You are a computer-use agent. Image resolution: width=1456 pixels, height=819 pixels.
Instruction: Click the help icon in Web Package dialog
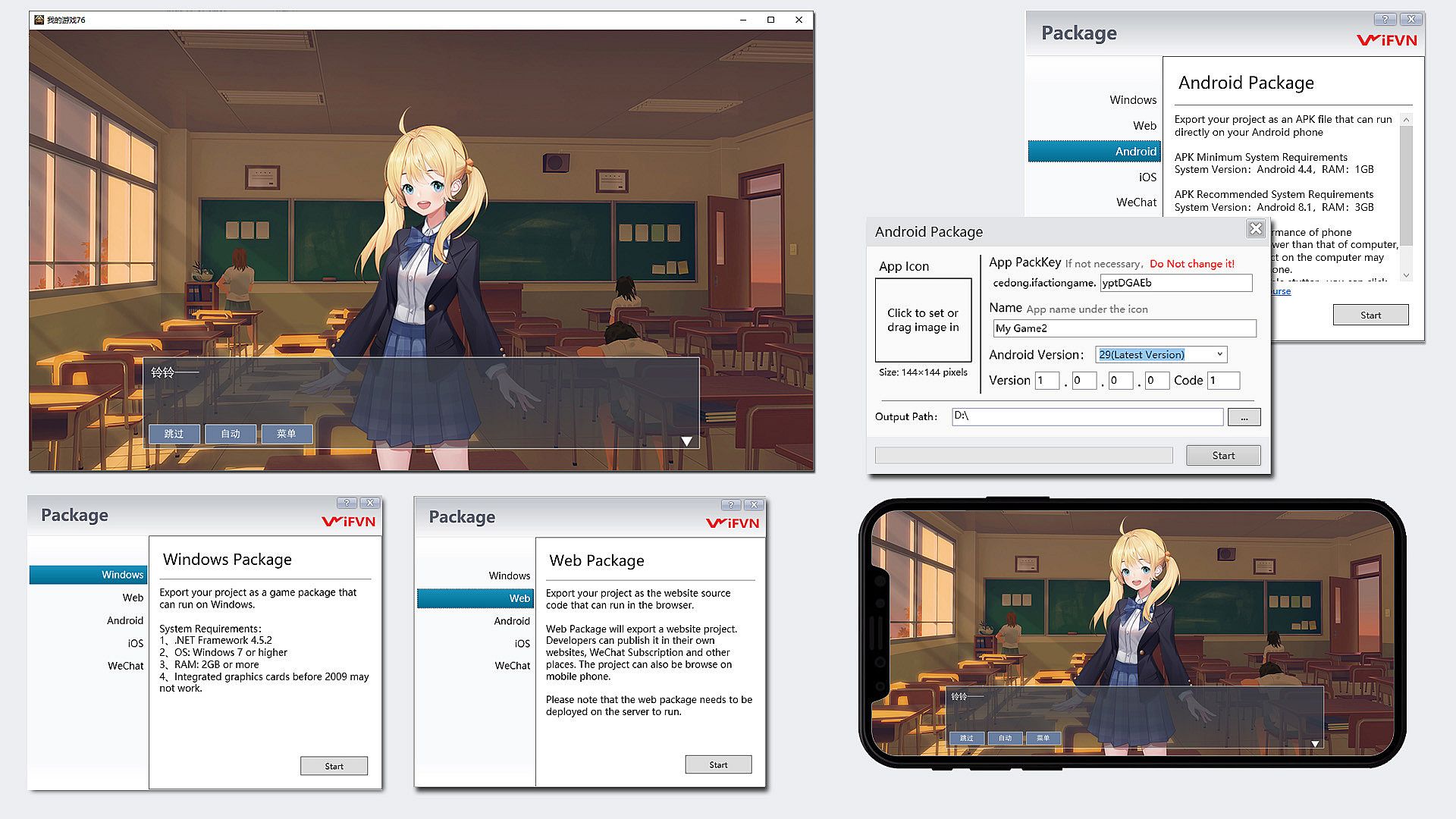coord(730,504)
